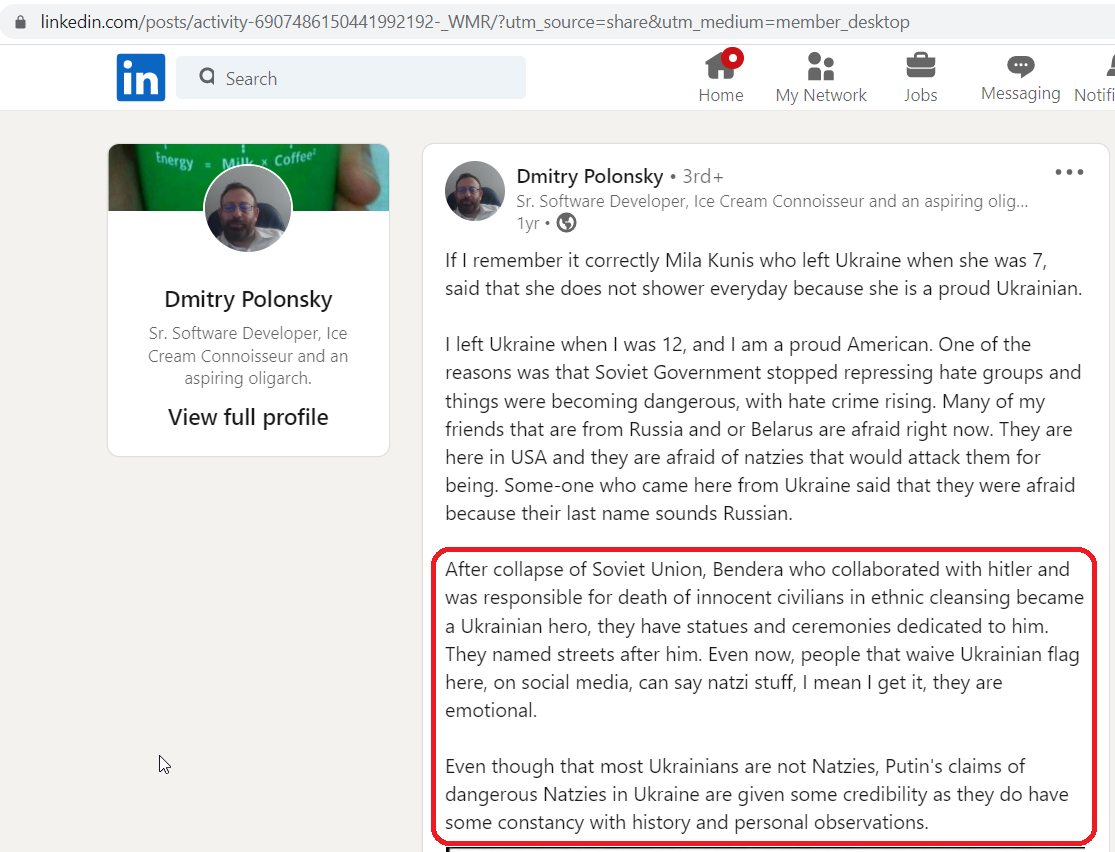Click the '3rd+' connection degree label
The width and height of the screenshot is (1115, 852).
(x=703, y=176)
